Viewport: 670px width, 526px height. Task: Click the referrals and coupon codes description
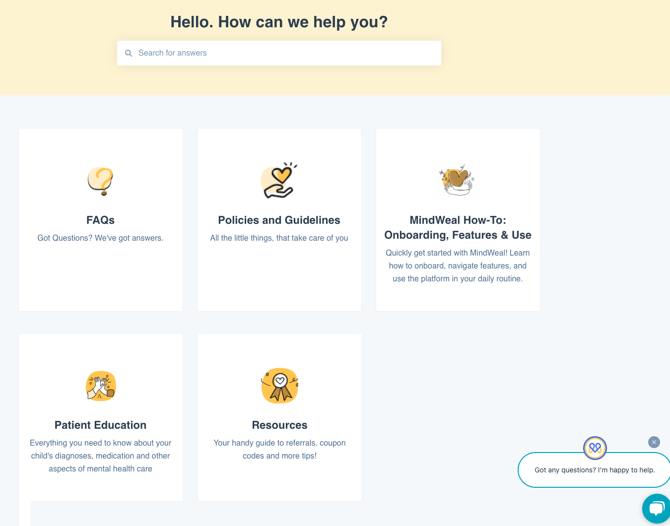tap(279, 449)
